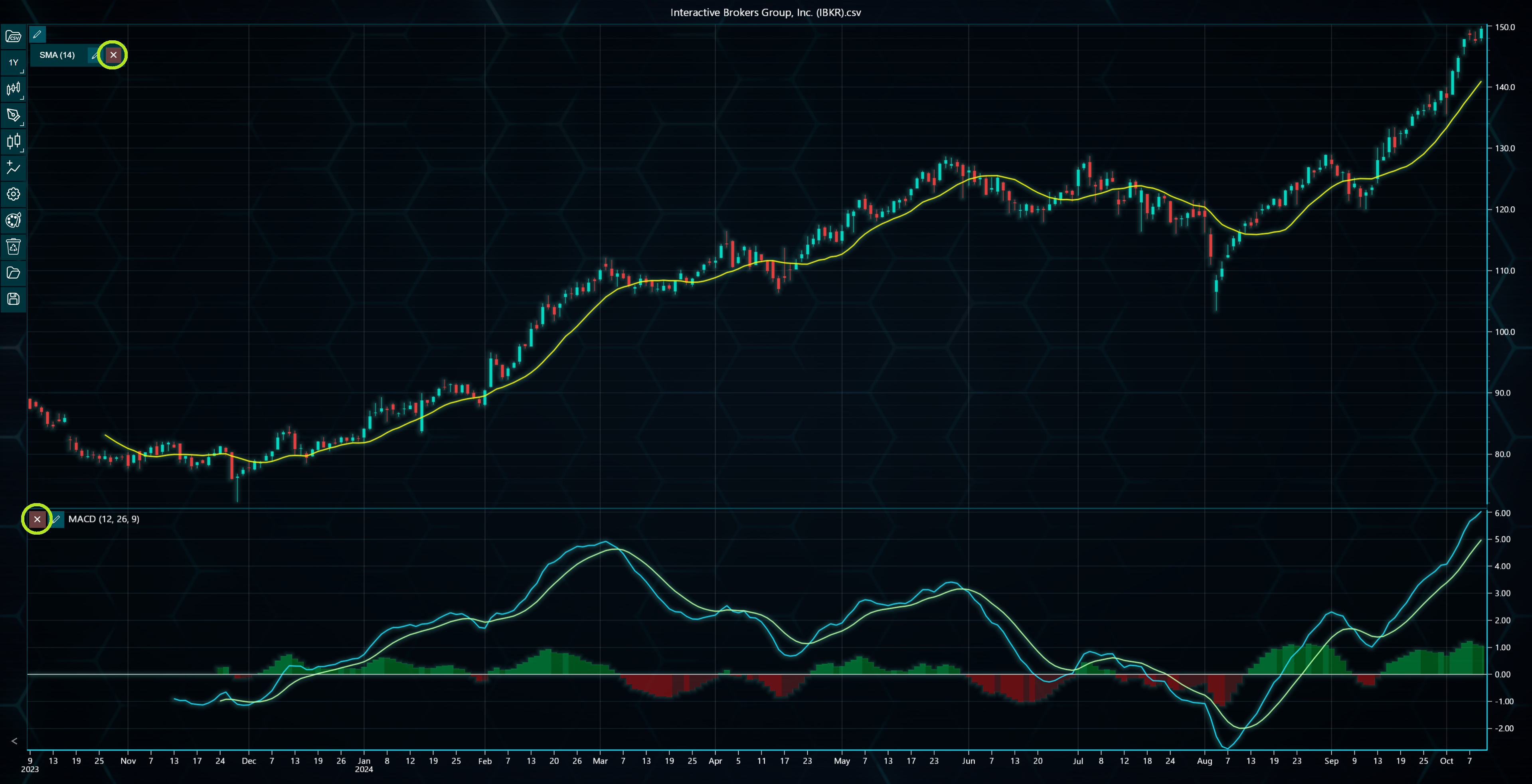The height and width of the screenshot is (784, 1532).
Task: Open the 1Y time range selector
Action: 13,62
